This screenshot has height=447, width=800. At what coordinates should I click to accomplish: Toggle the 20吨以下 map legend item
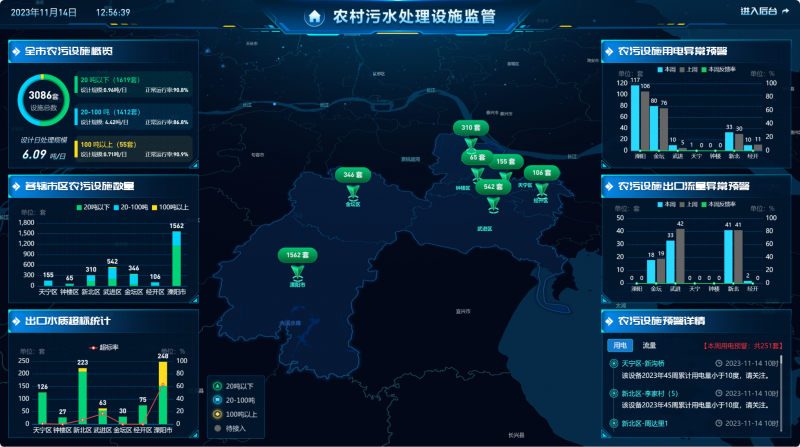click(x=239, y=386)
